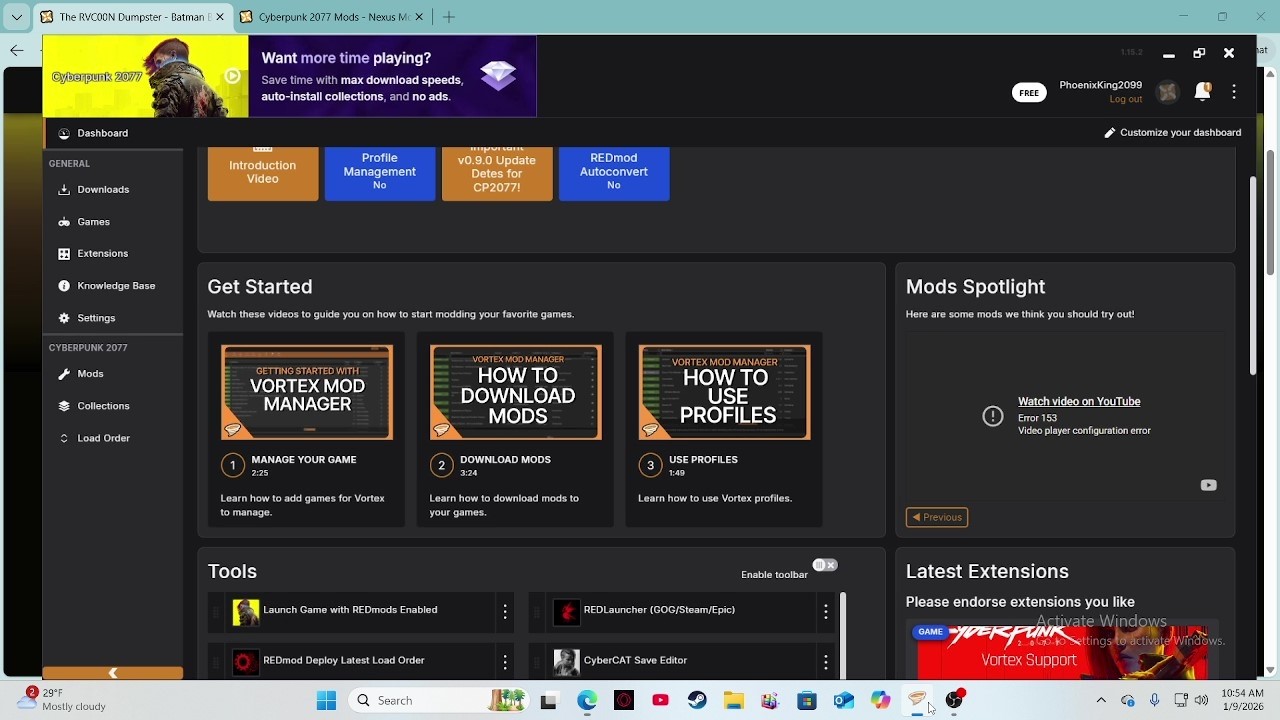The image size is (1280, 720).
Task: Click Customize your dashboard
Action: point(1180,132)
